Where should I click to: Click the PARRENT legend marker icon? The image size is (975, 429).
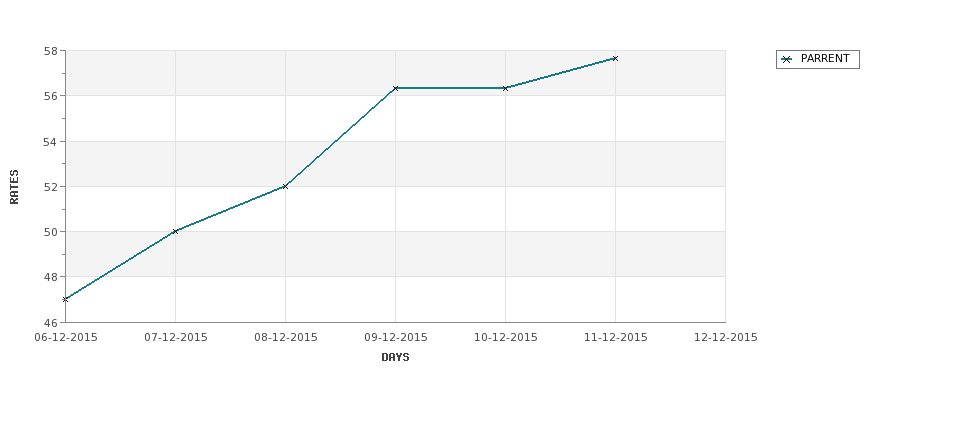(787, 60)
